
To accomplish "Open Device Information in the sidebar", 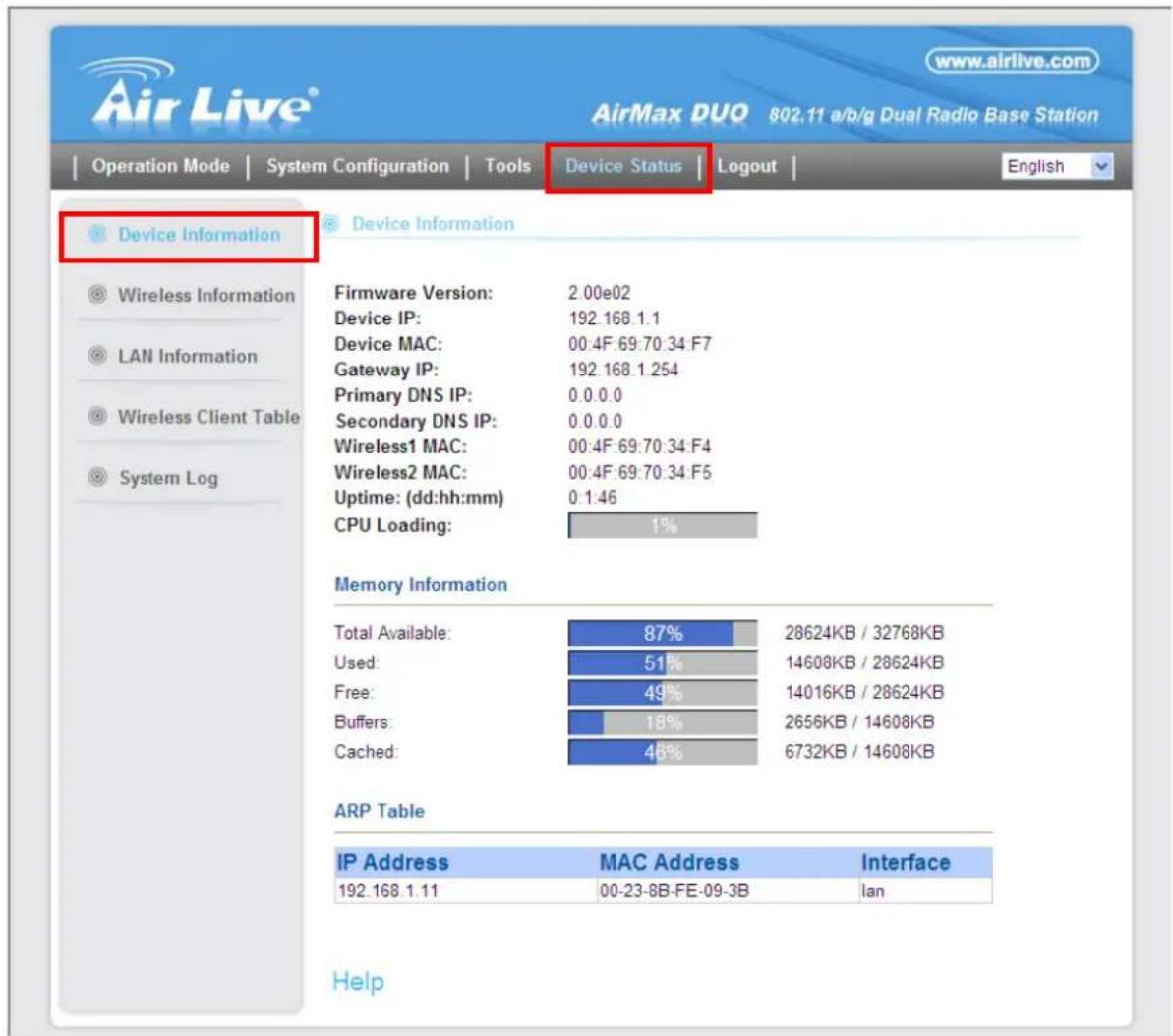I will tap(199, 235).
